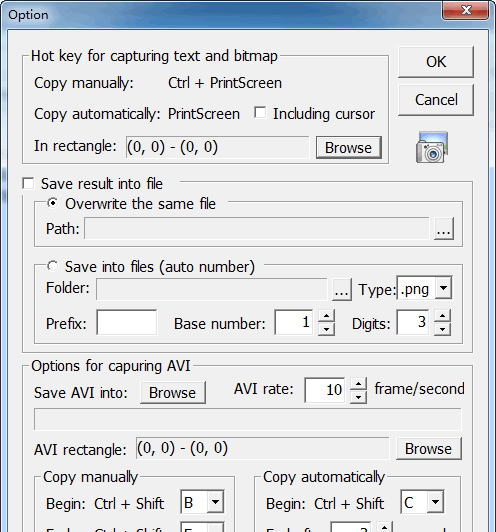Open Folder ellipsis browse button
This screenshot has width=496, height=532.
[341, 290]
